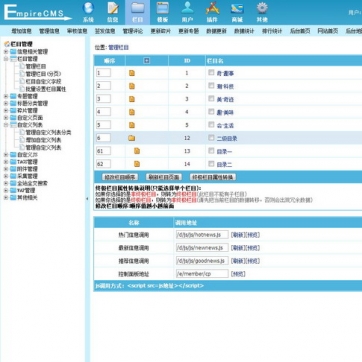Click the 刷新栏目页面 button
Screen dimensions: 362x362
(164, 177)
